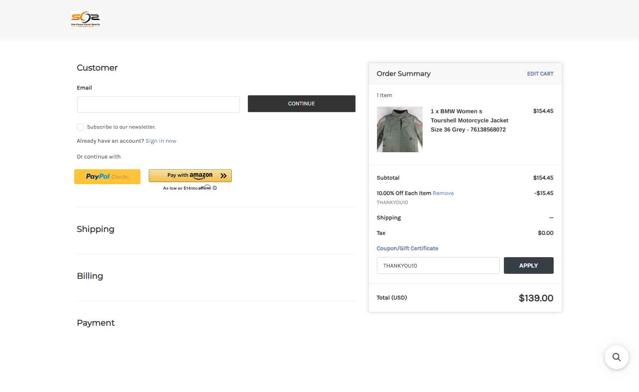This screenshot has height=392, width=639.
Task: Click the store logo in the header
Action: tap(86, 19)
